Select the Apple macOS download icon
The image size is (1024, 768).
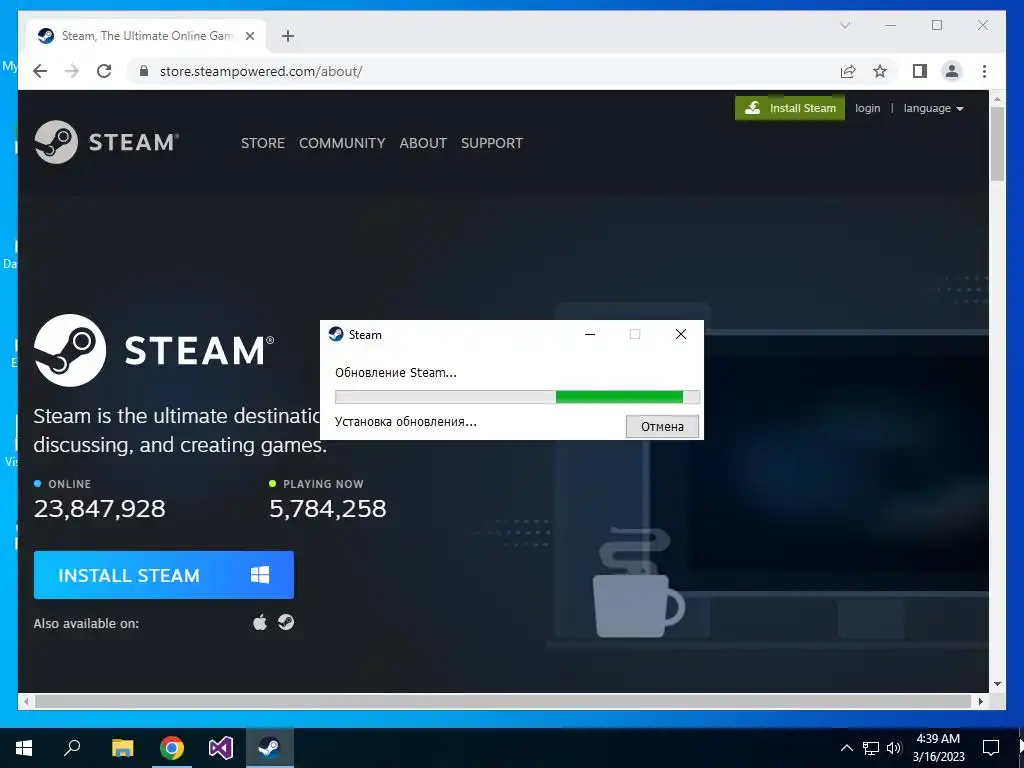[260, 622]
